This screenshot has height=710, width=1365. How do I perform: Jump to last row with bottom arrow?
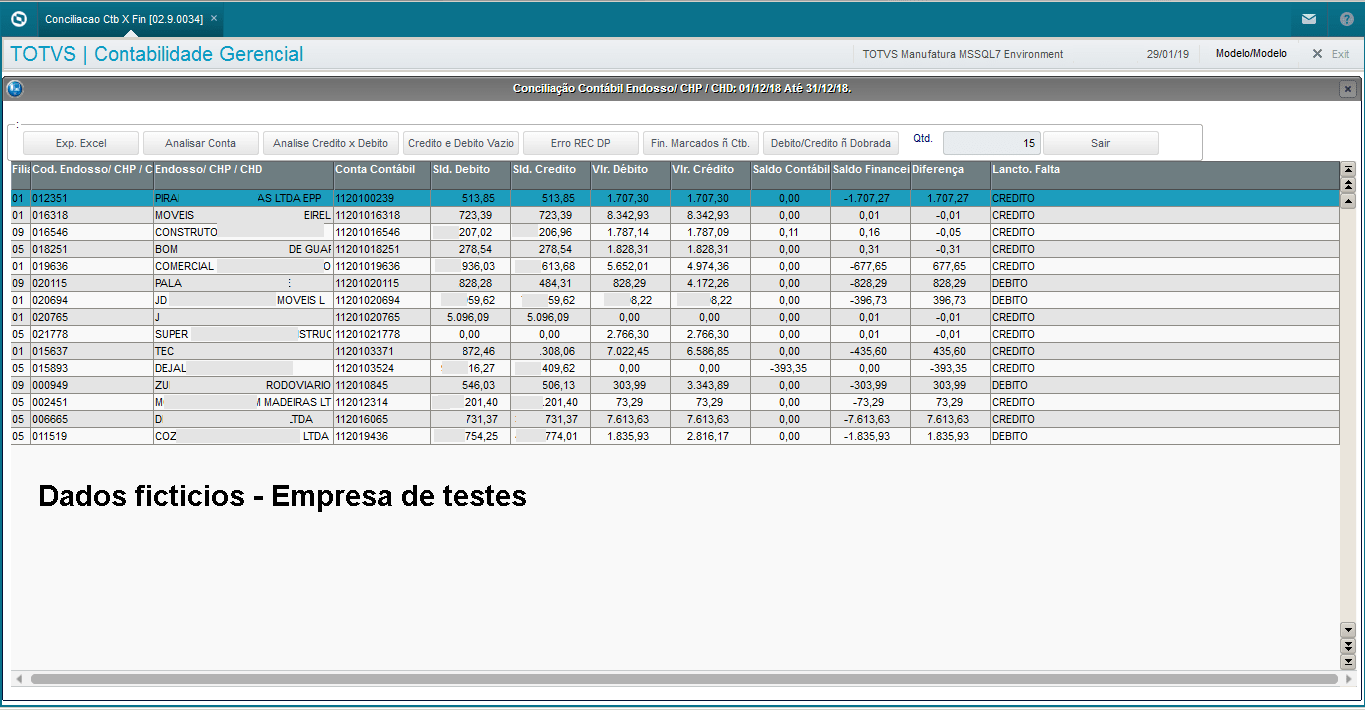pos(1347,661)
